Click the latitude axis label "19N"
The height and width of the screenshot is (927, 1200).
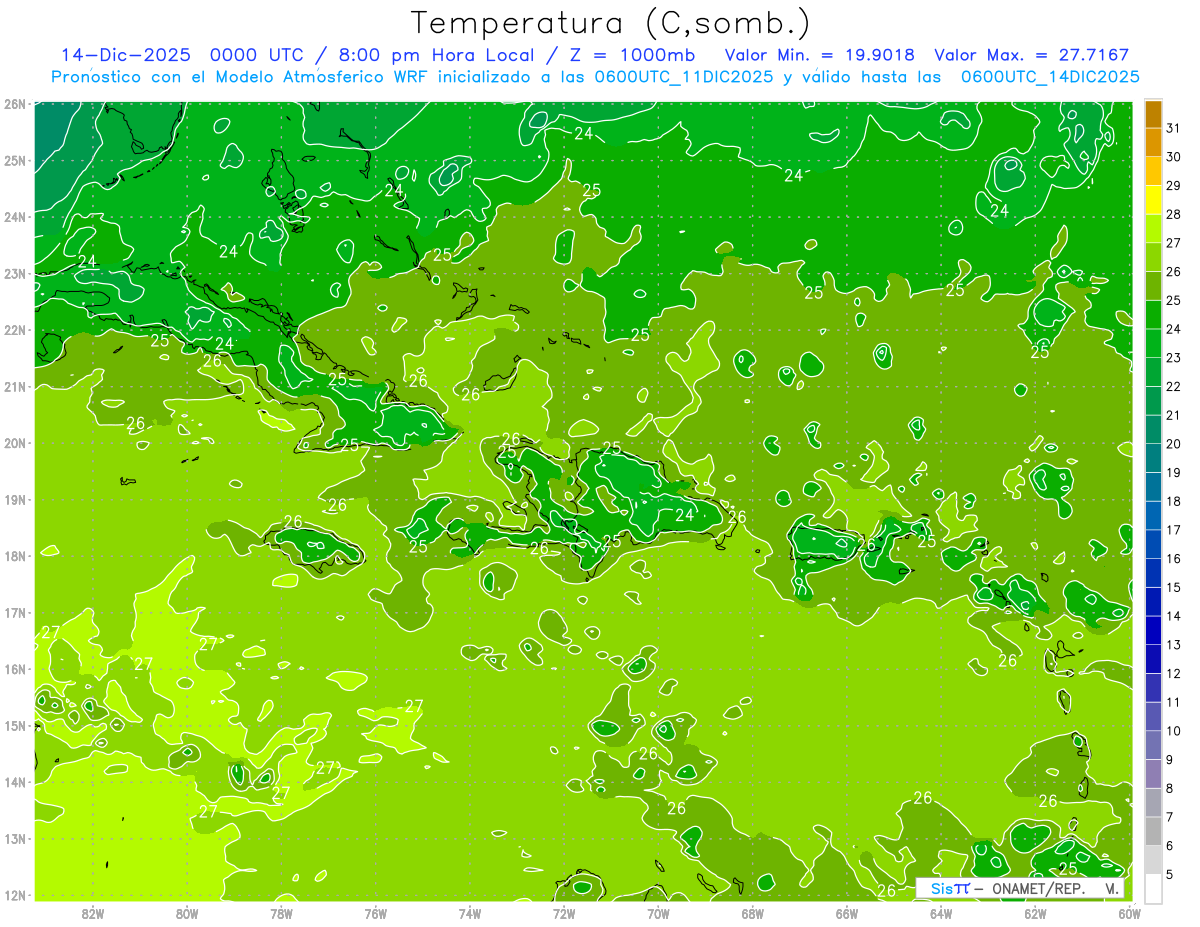[x=15, y=500]
